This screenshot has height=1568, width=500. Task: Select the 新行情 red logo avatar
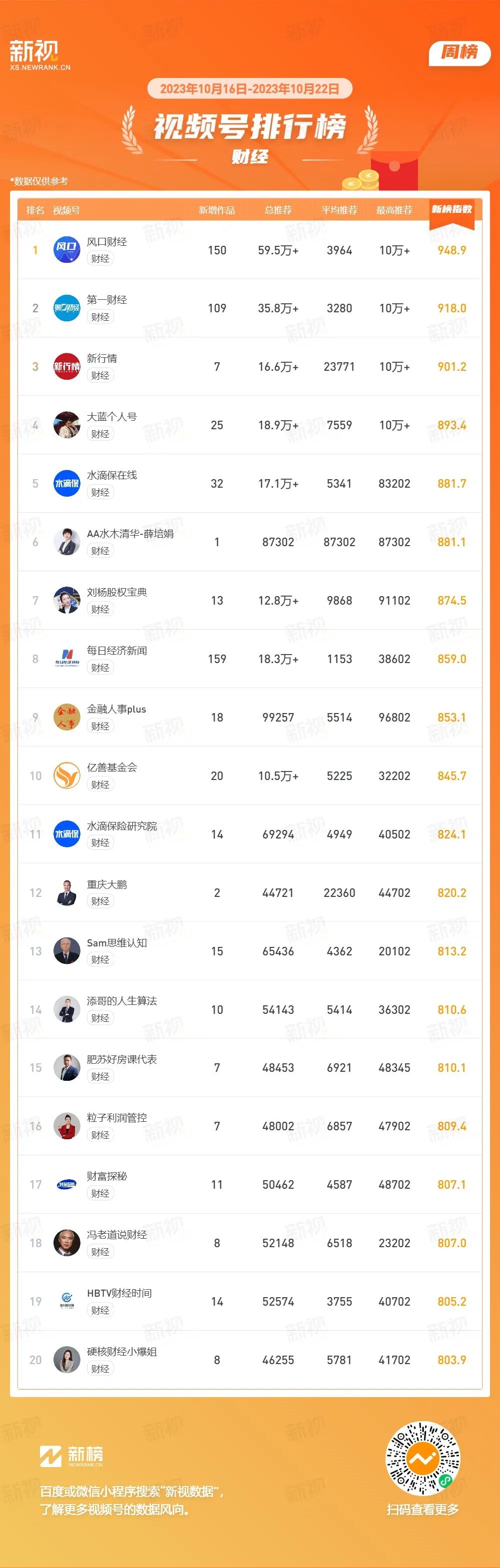coord(67,367)
